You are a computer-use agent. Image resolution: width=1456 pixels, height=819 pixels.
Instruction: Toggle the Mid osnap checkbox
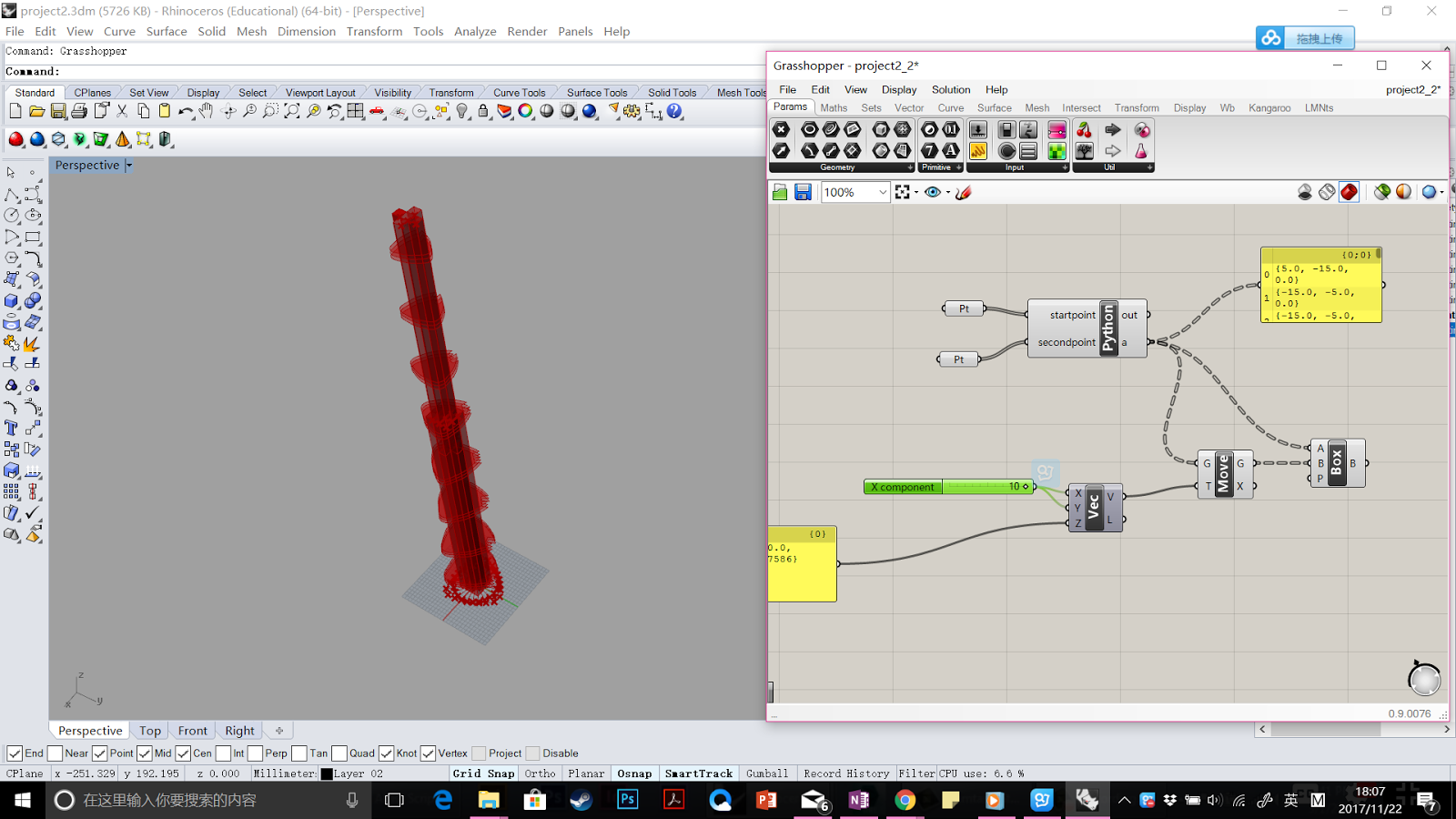pos(145,753)
